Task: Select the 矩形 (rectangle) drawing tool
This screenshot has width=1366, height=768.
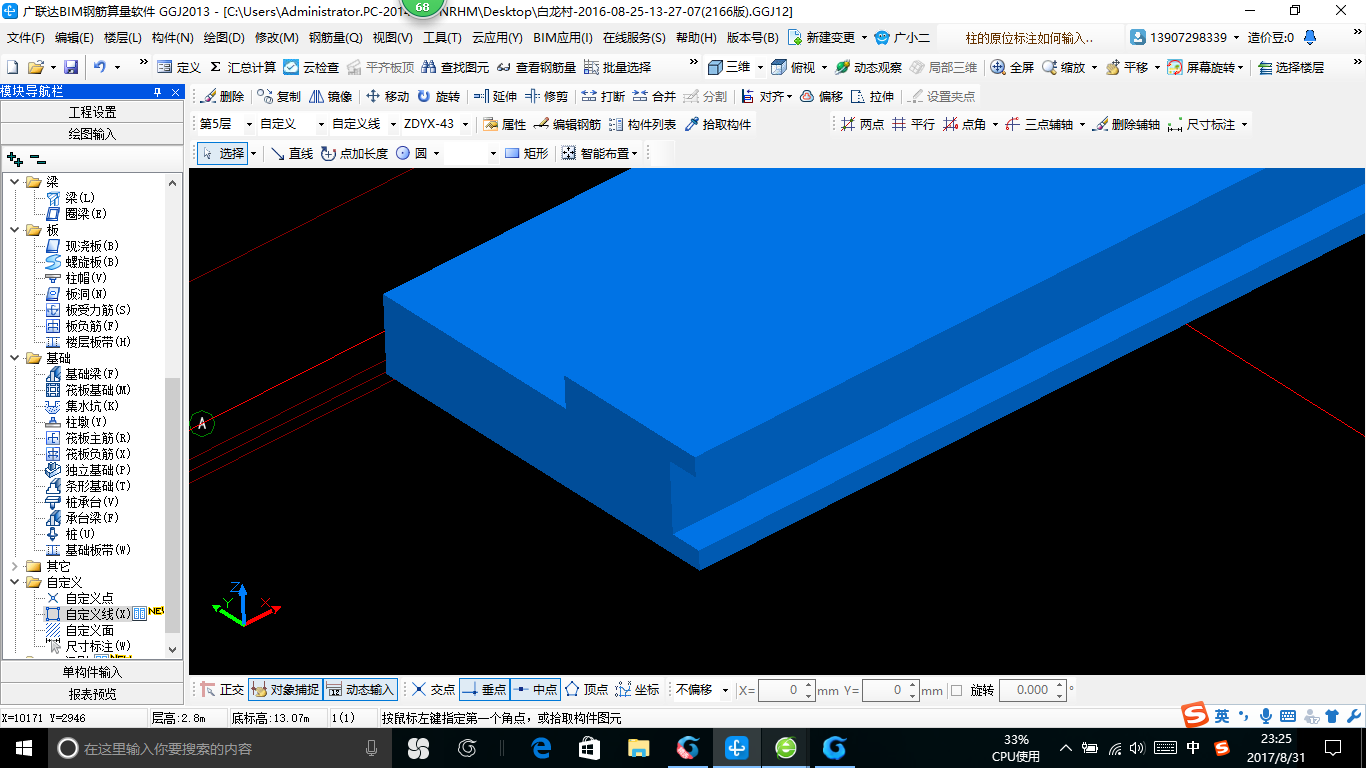Action: coord(527,153)
